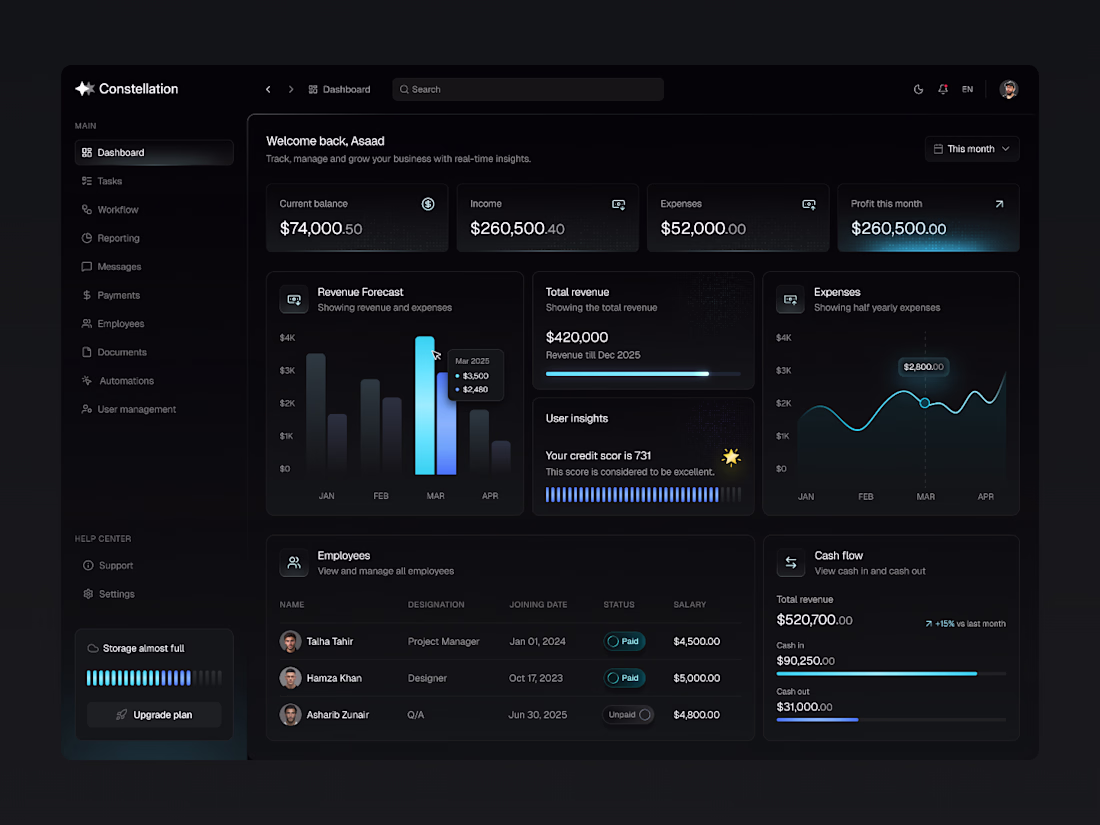Click the +15% vs last month label
Image resolution: width=1100 pixels, height=825 pixels.
coord(965,624)
